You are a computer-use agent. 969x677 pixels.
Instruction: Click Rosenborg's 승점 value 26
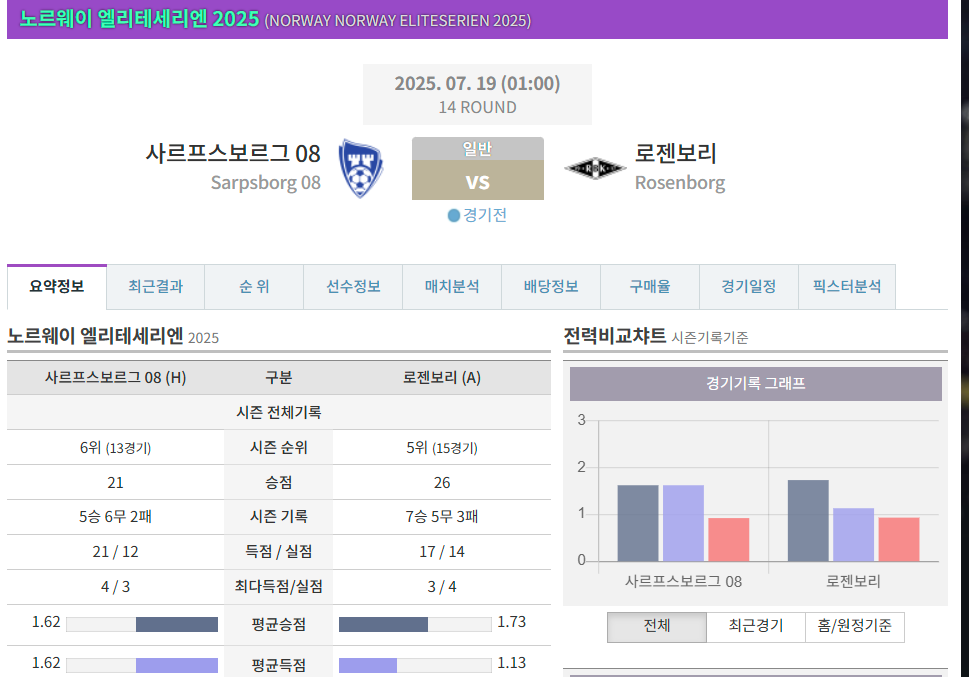442,483
